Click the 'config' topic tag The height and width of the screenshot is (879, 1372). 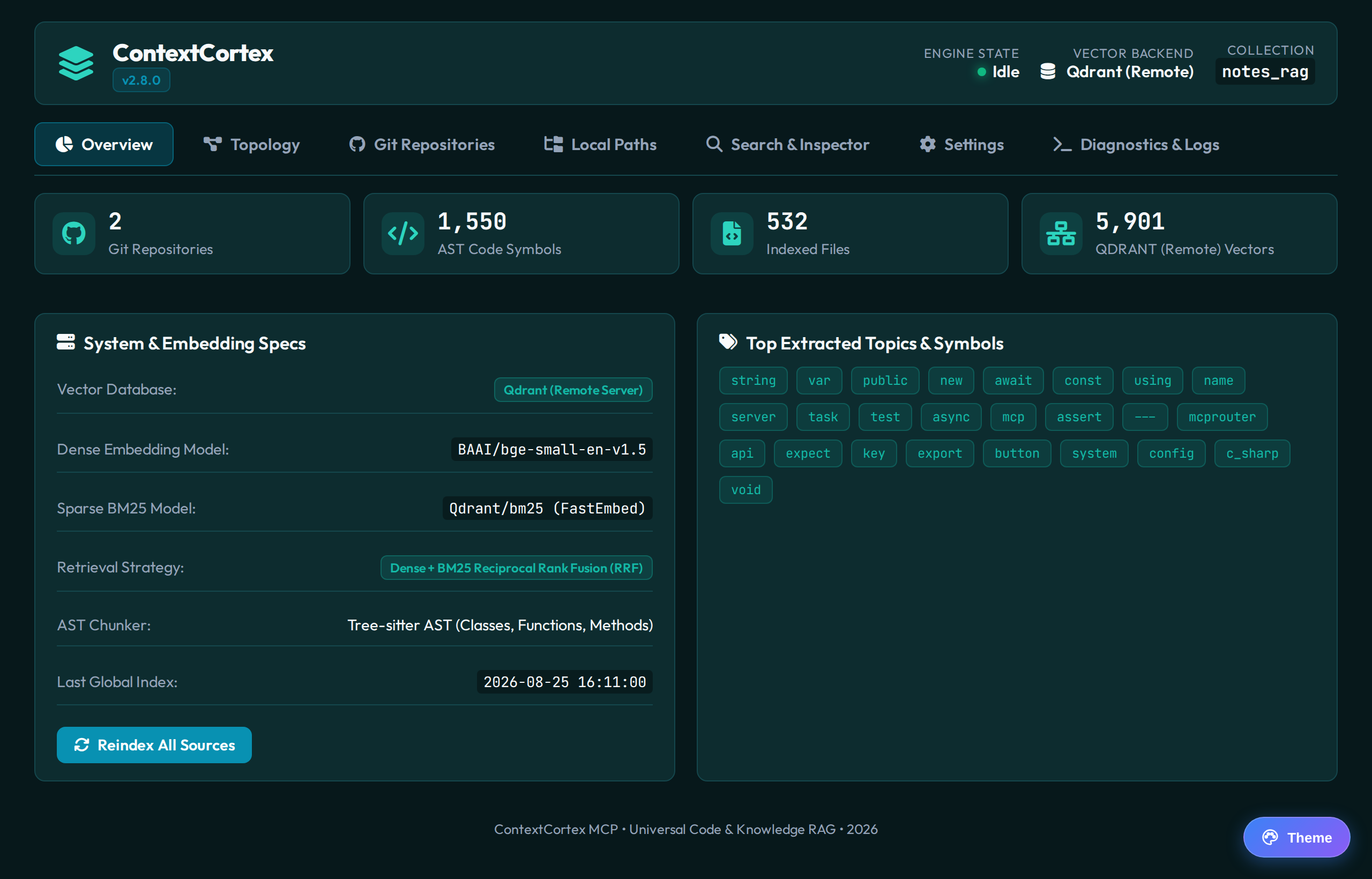click(1171, 454)
